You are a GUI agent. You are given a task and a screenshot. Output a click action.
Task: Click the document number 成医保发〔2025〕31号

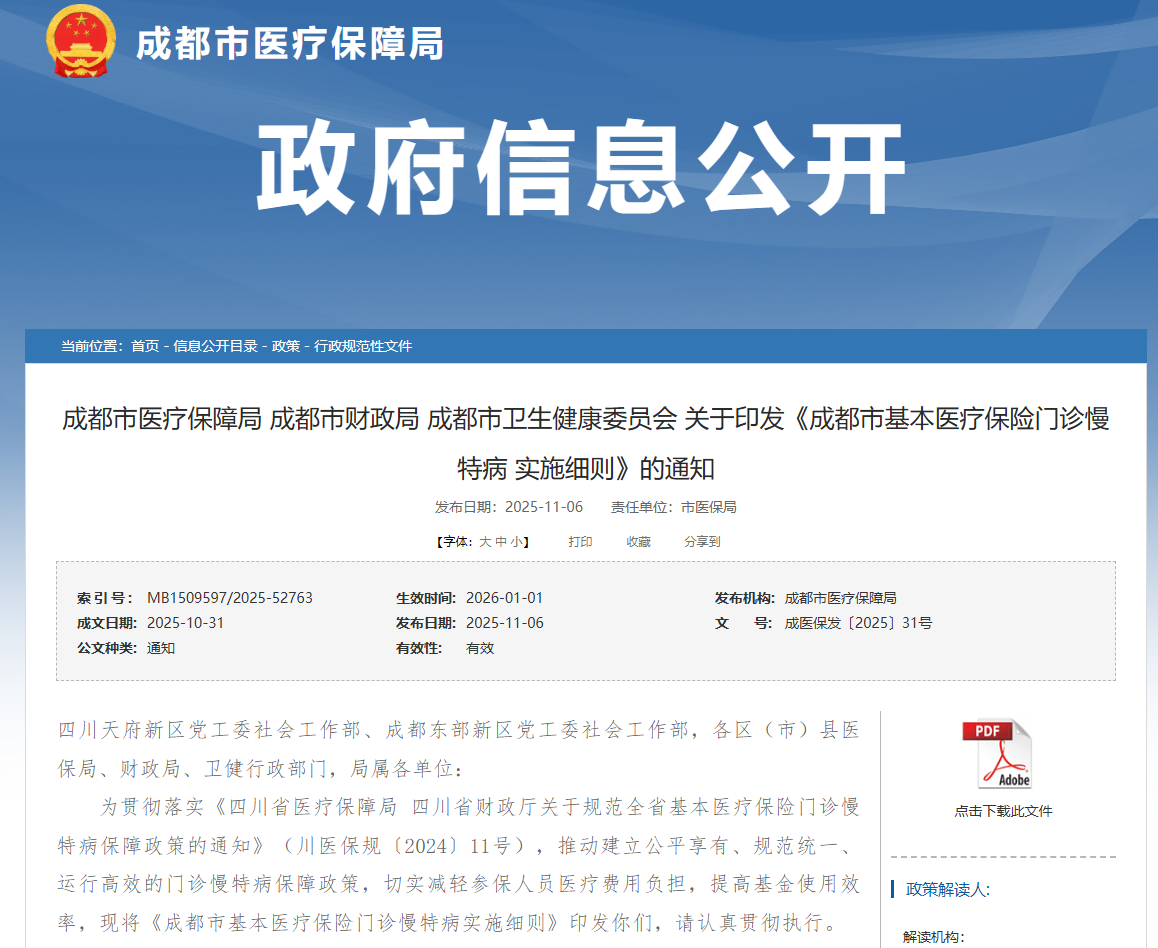[x=858, y=623]
